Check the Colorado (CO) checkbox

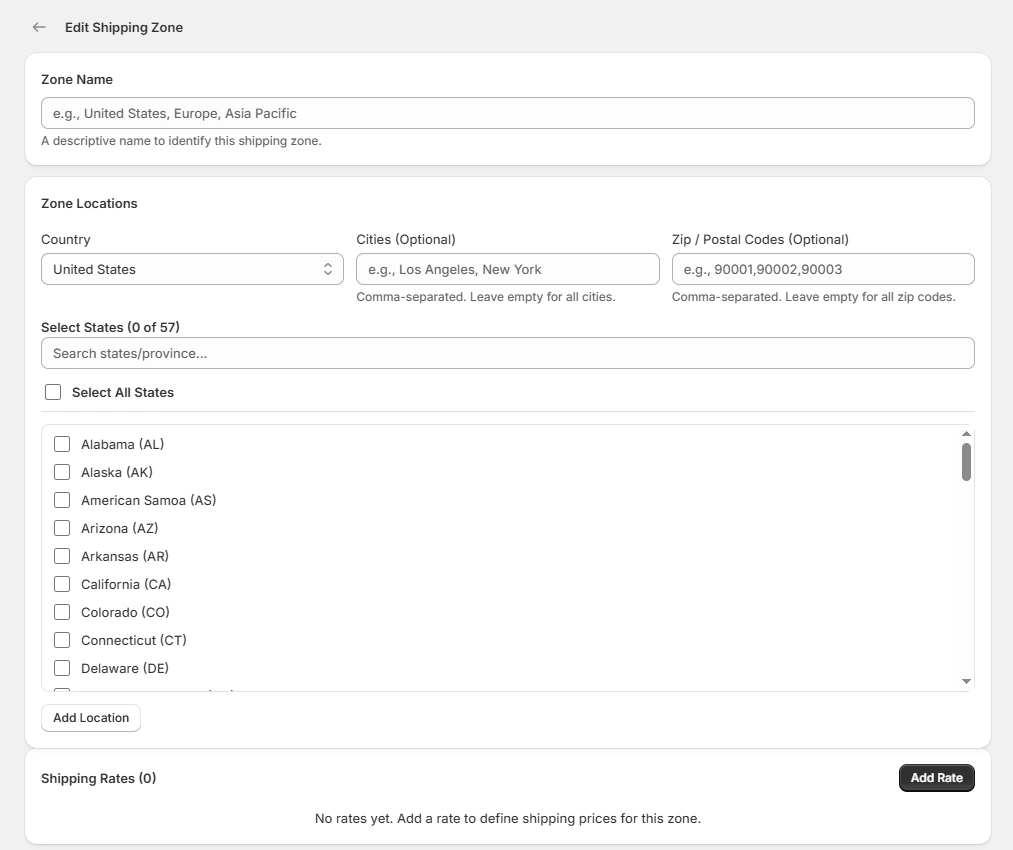62,612
